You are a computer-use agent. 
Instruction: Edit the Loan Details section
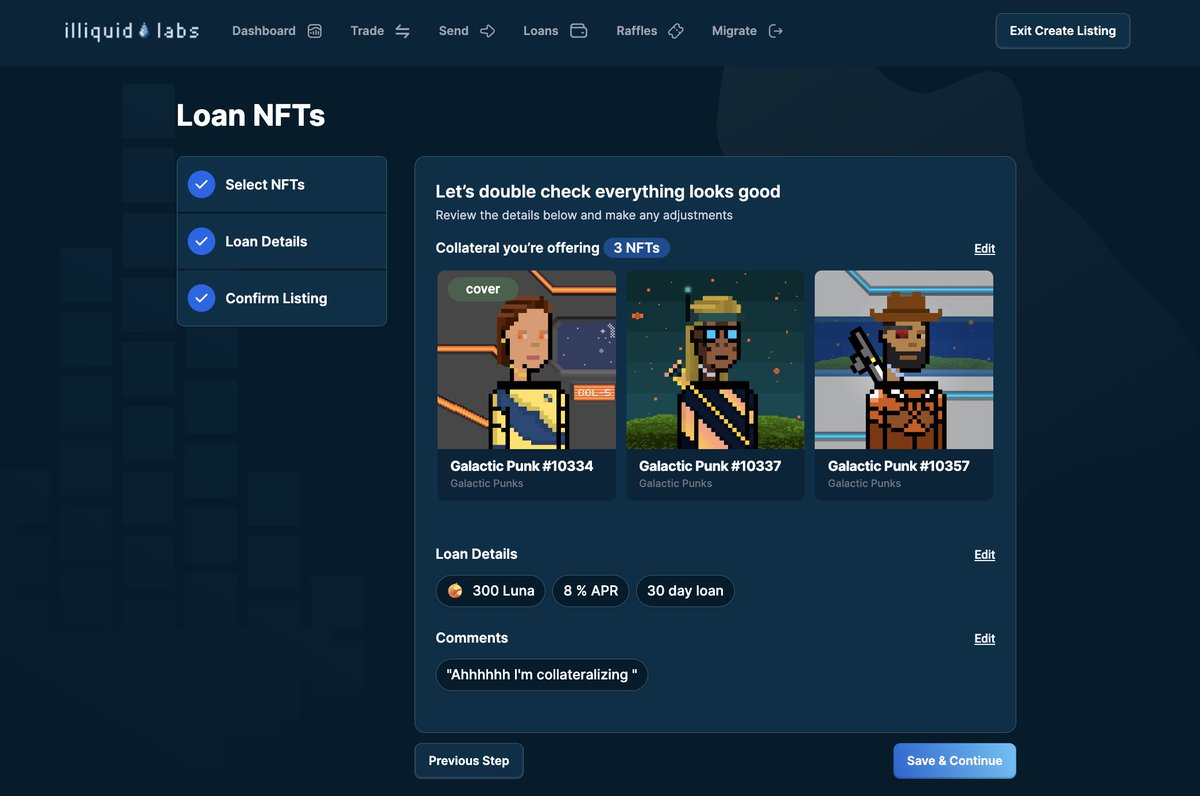pos(985,555)
